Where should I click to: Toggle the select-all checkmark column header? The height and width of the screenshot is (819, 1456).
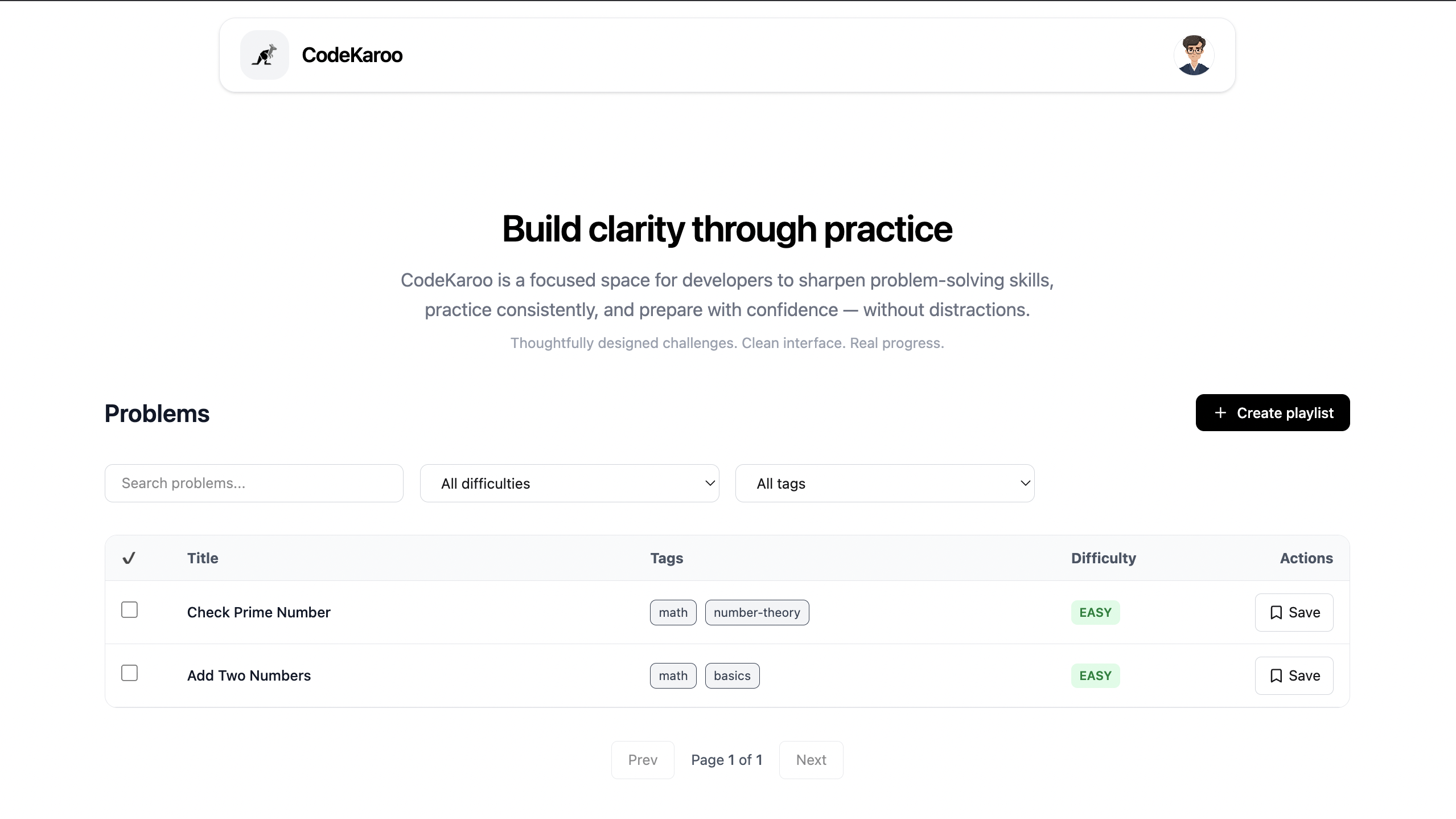point(129,558)
